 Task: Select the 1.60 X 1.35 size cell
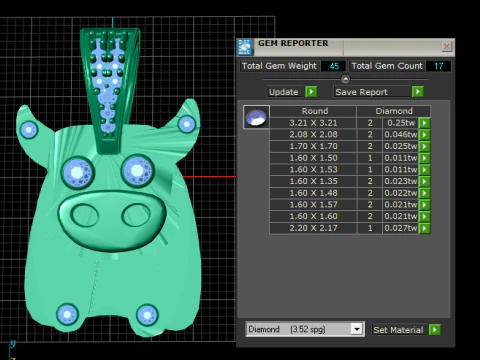[x=313, y=181]
